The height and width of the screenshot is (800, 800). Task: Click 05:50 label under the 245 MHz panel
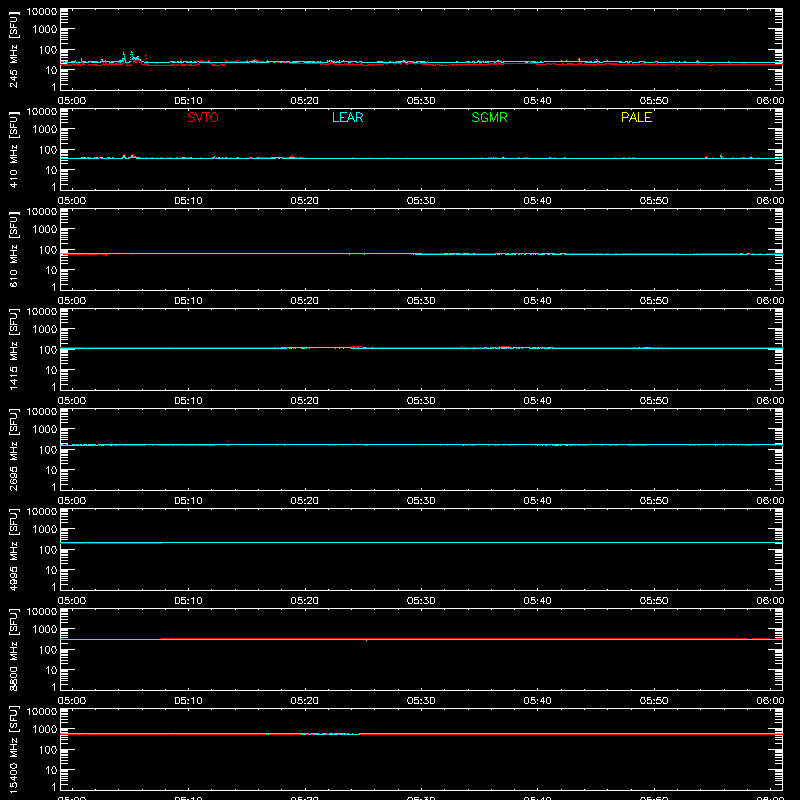(654, 101)
